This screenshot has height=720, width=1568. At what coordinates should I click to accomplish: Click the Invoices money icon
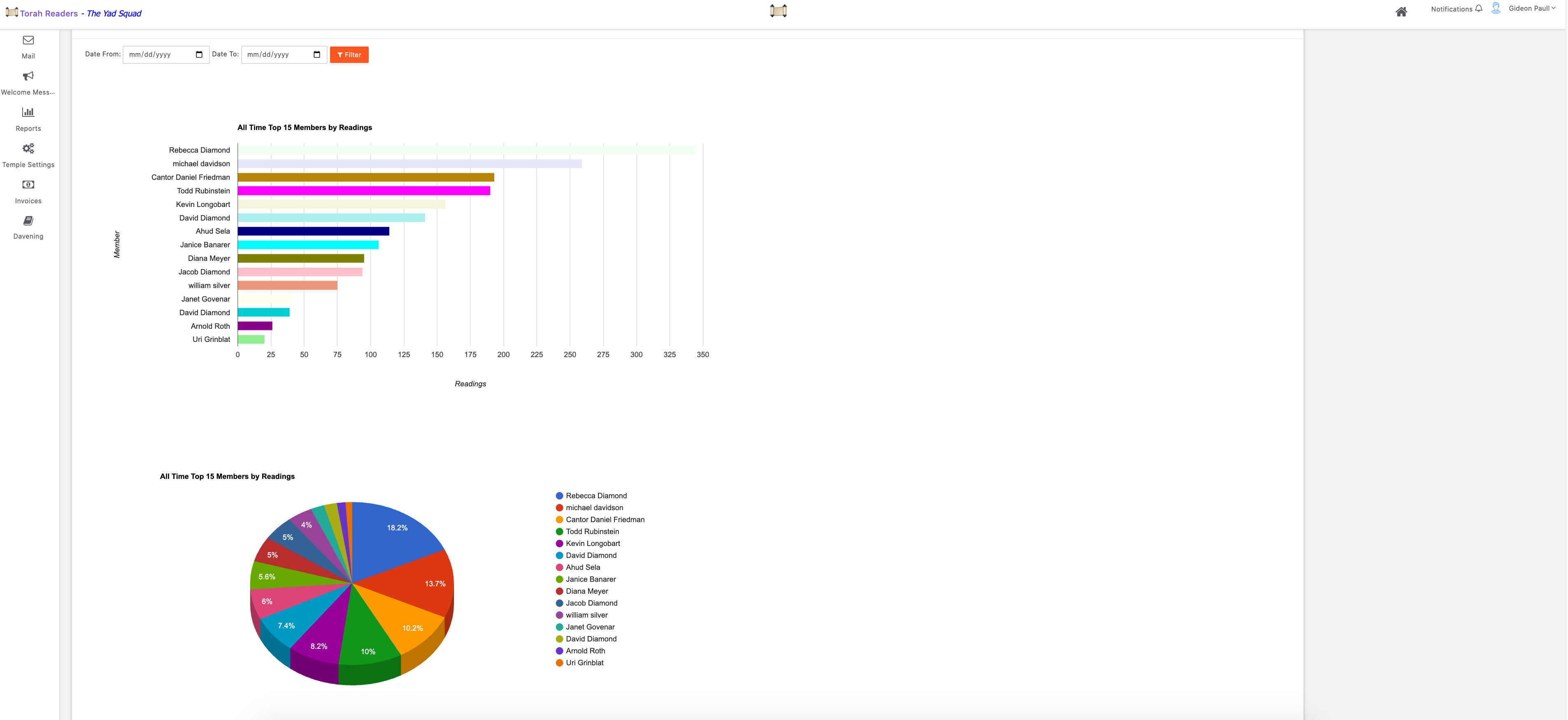[28, 184]
